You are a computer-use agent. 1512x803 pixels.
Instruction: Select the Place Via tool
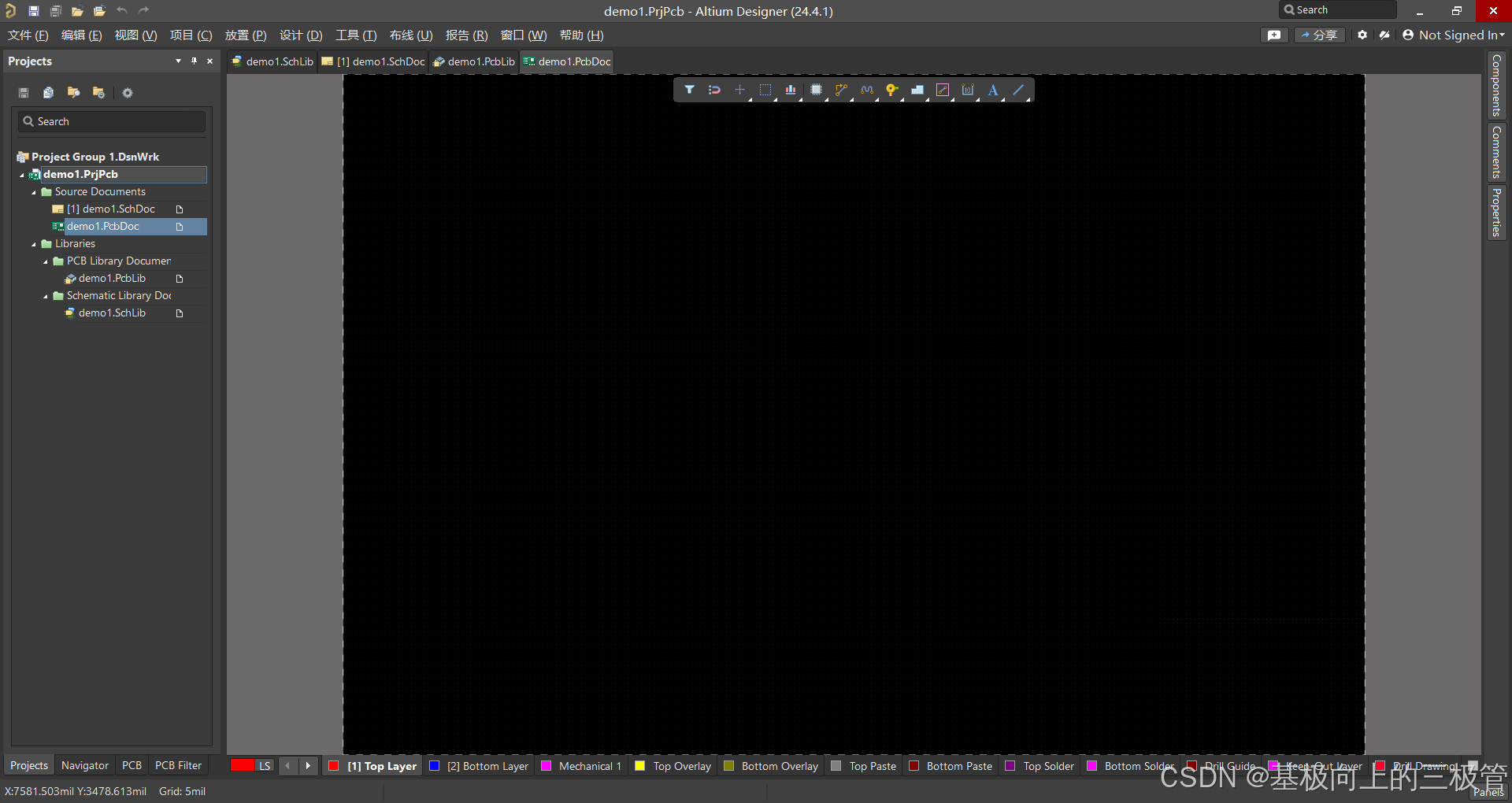(891, 90)
